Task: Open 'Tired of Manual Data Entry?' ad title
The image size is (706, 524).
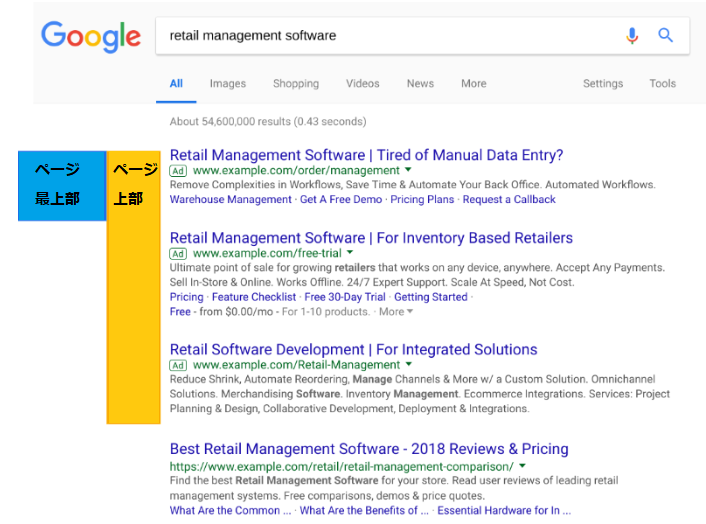Action: click(x=367, y=155)
